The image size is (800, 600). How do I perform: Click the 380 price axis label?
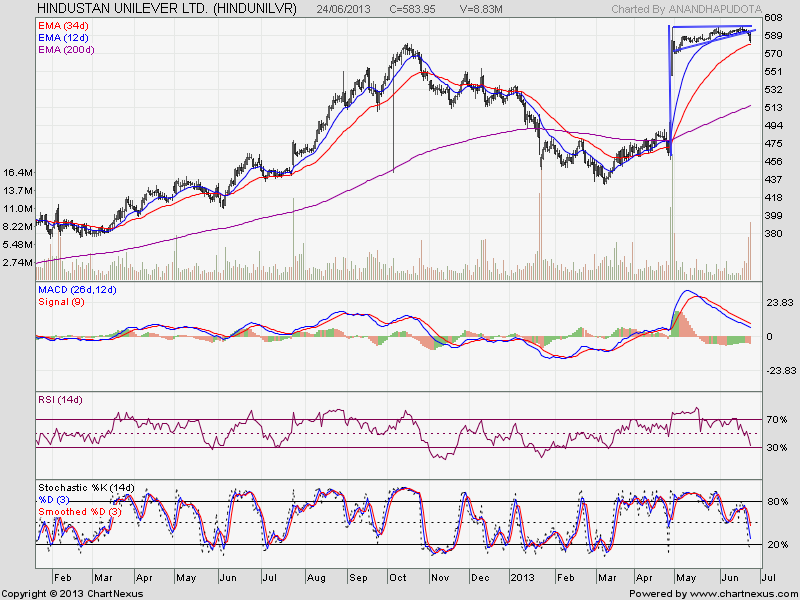point(773,234)
